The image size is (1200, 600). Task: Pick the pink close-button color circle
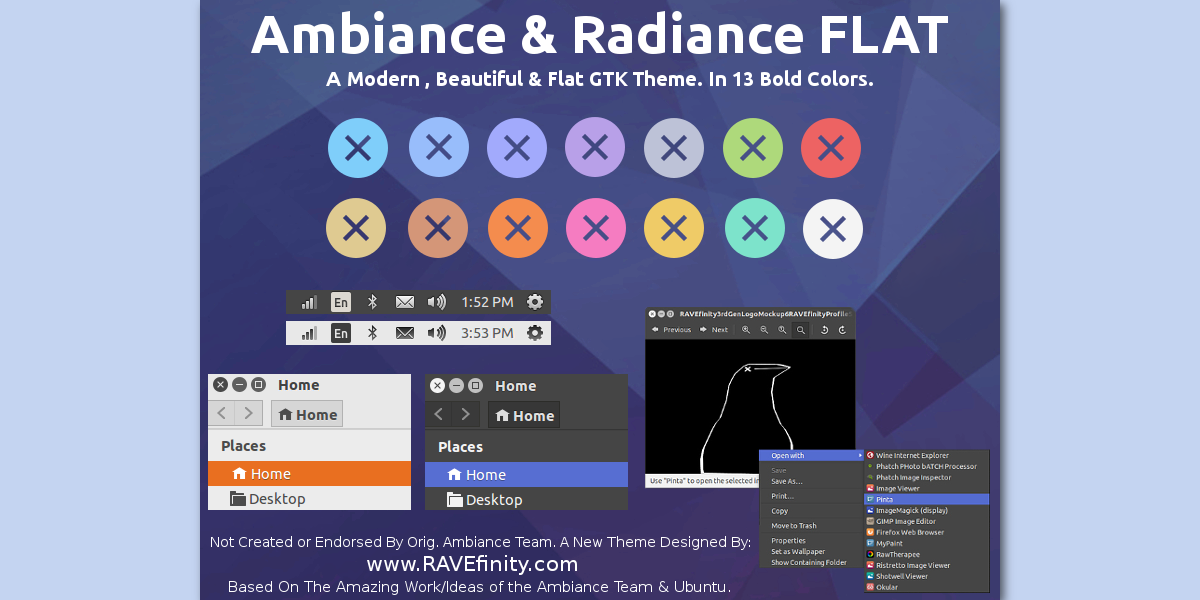(x=595, y=229)
